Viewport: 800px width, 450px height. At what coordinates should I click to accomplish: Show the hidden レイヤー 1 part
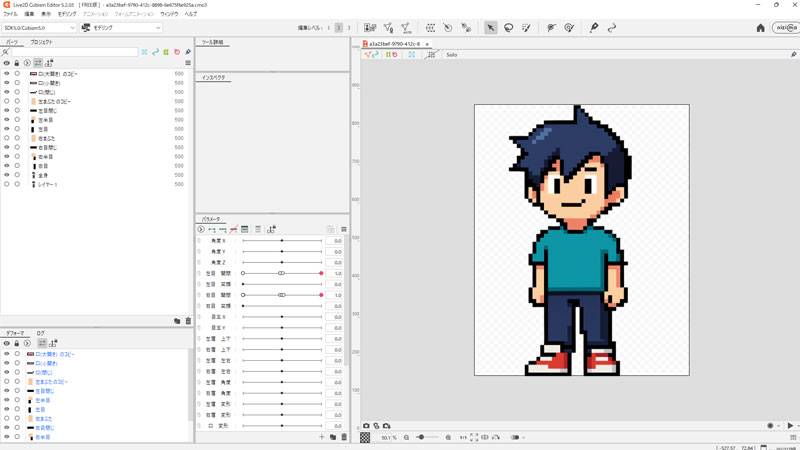[x=7, y=184]
